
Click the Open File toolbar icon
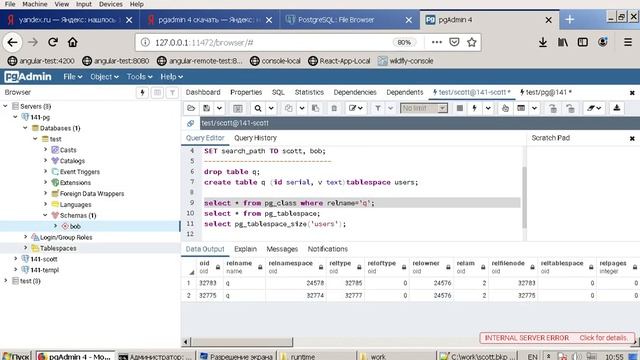click(x=191, y=108)
